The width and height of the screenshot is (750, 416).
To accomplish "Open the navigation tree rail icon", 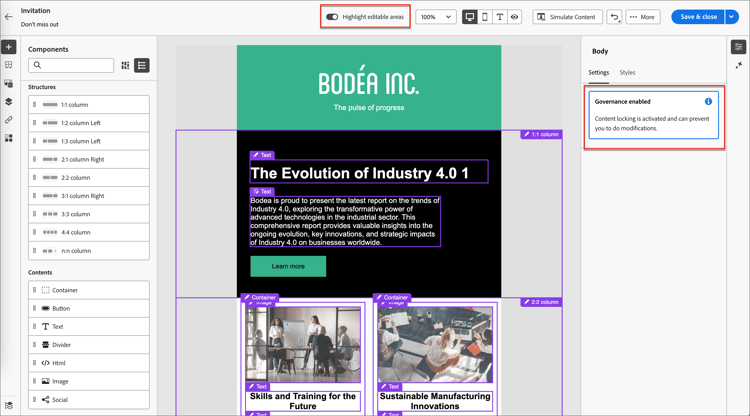I will click(x=9, y=65).
